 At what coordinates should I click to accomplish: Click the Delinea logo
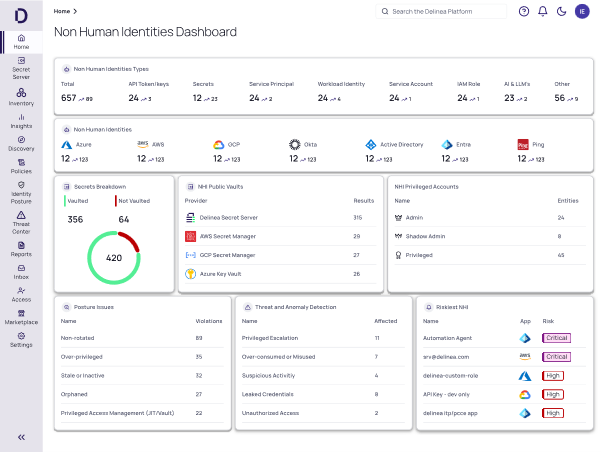21,16
